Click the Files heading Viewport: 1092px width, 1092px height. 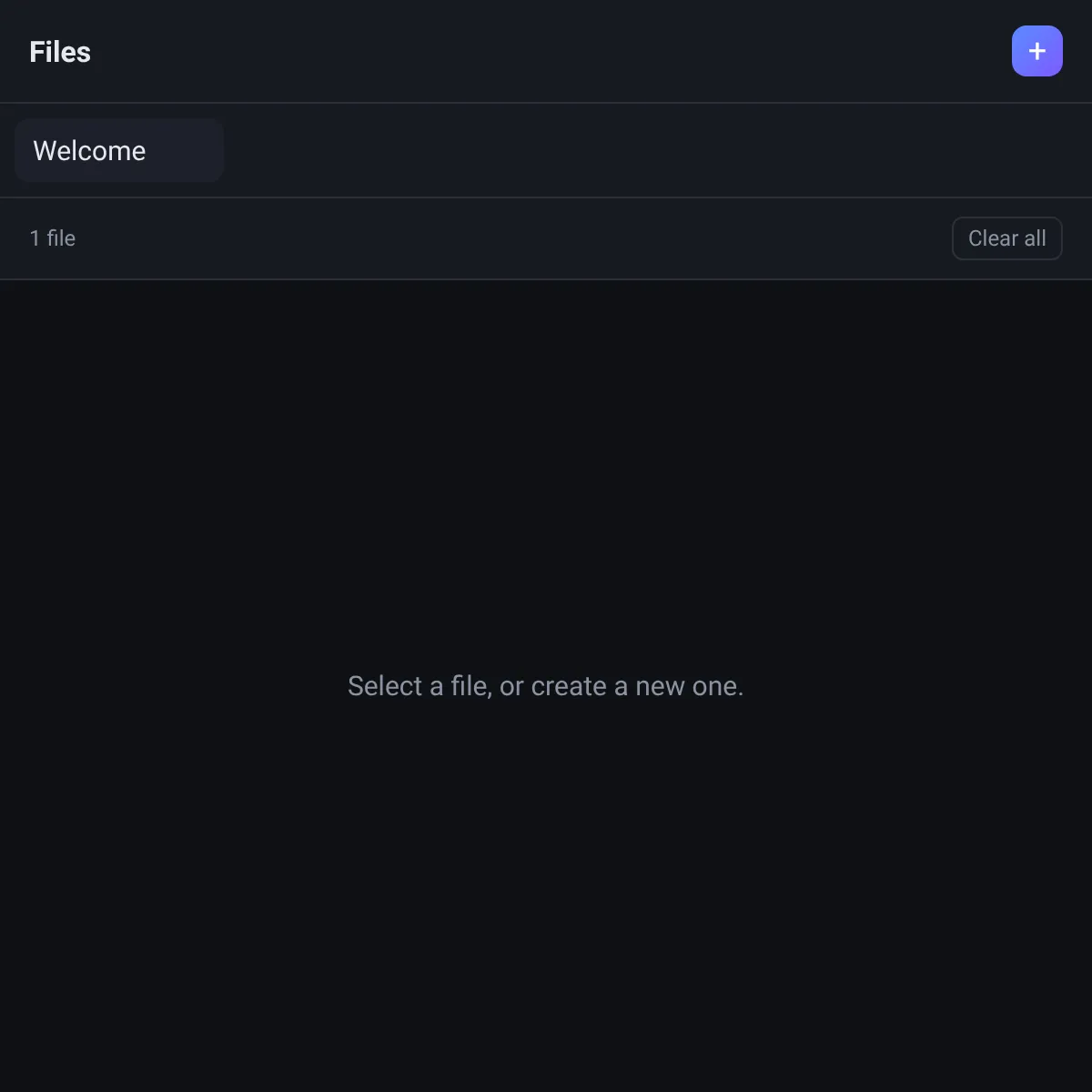(60, 52)
